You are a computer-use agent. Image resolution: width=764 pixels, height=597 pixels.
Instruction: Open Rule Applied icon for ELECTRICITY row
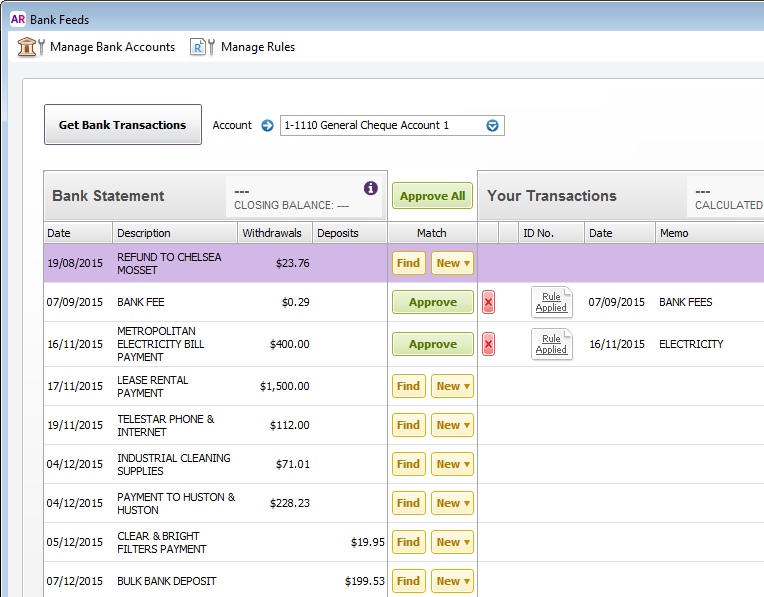point(552,344)
